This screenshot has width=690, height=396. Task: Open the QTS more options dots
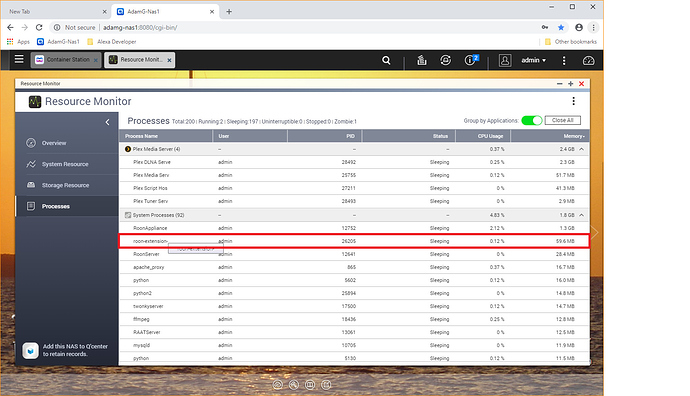(x=564, y=60)
